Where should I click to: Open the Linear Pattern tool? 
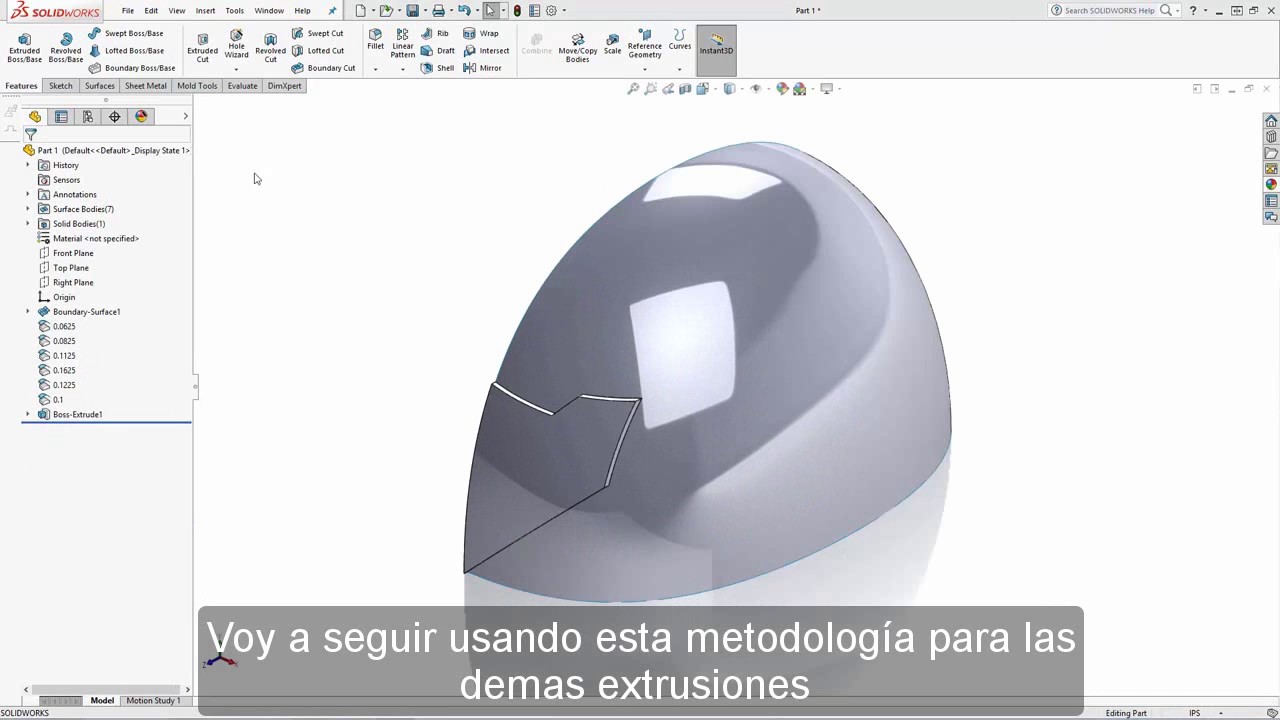[403, 43]
